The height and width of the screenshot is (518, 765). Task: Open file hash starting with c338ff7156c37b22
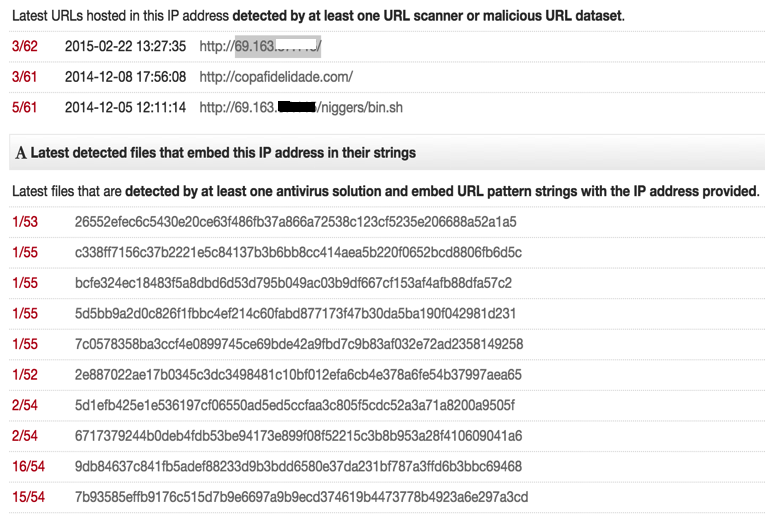(298, 253)
